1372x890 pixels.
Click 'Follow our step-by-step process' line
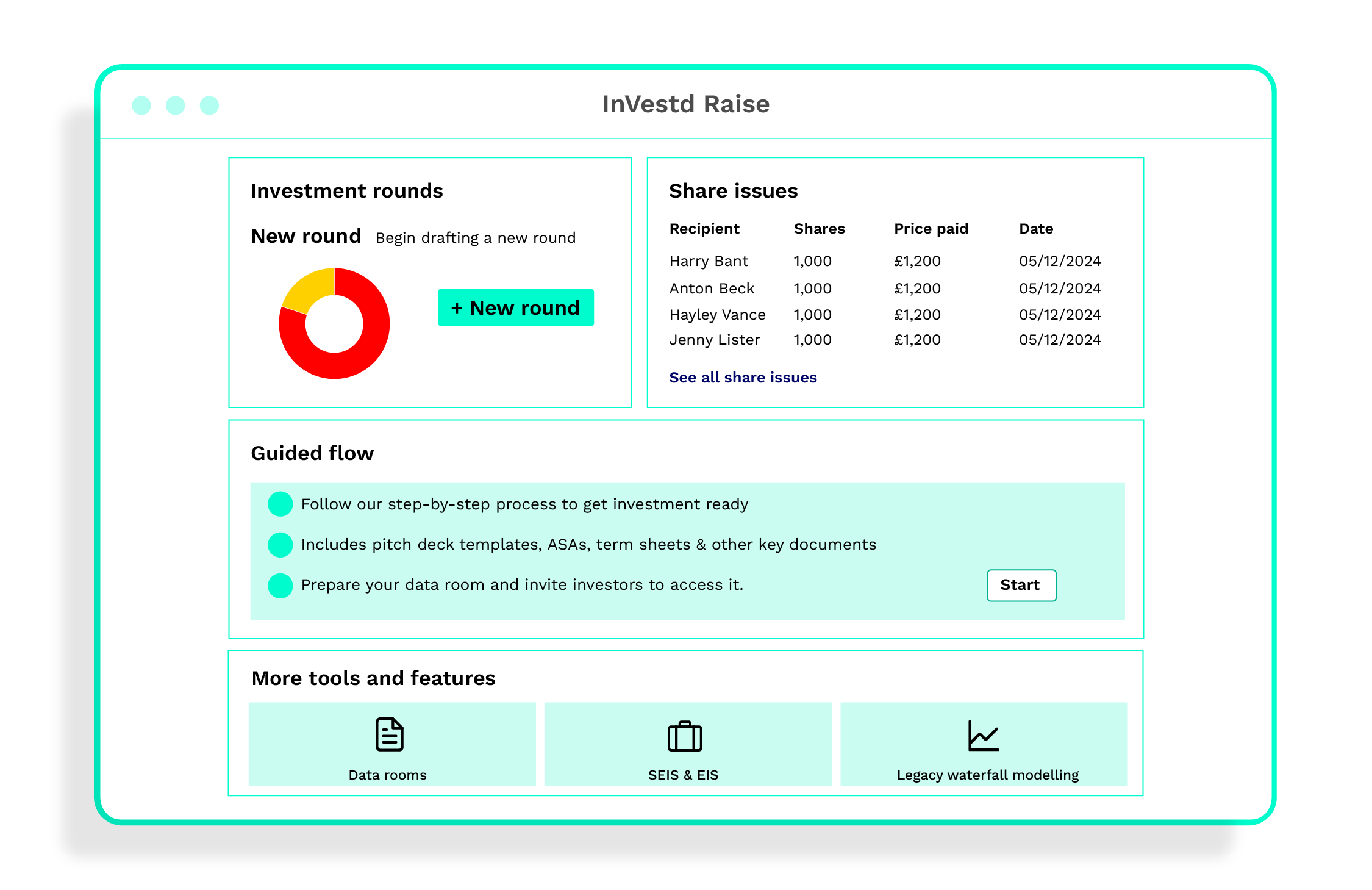(x=524, y=504)
